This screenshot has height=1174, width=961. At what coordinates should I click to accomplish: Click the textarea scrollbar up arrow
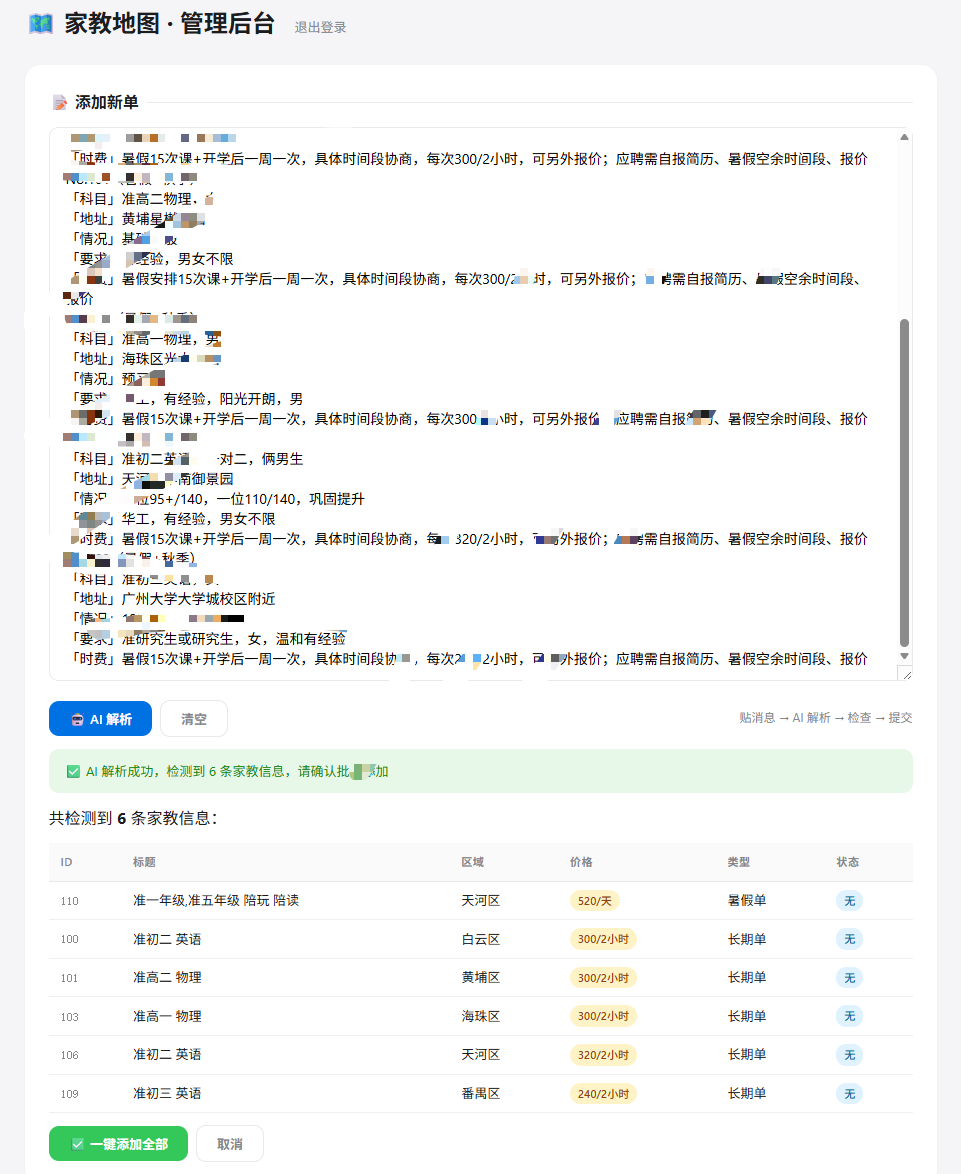[904, 137]
